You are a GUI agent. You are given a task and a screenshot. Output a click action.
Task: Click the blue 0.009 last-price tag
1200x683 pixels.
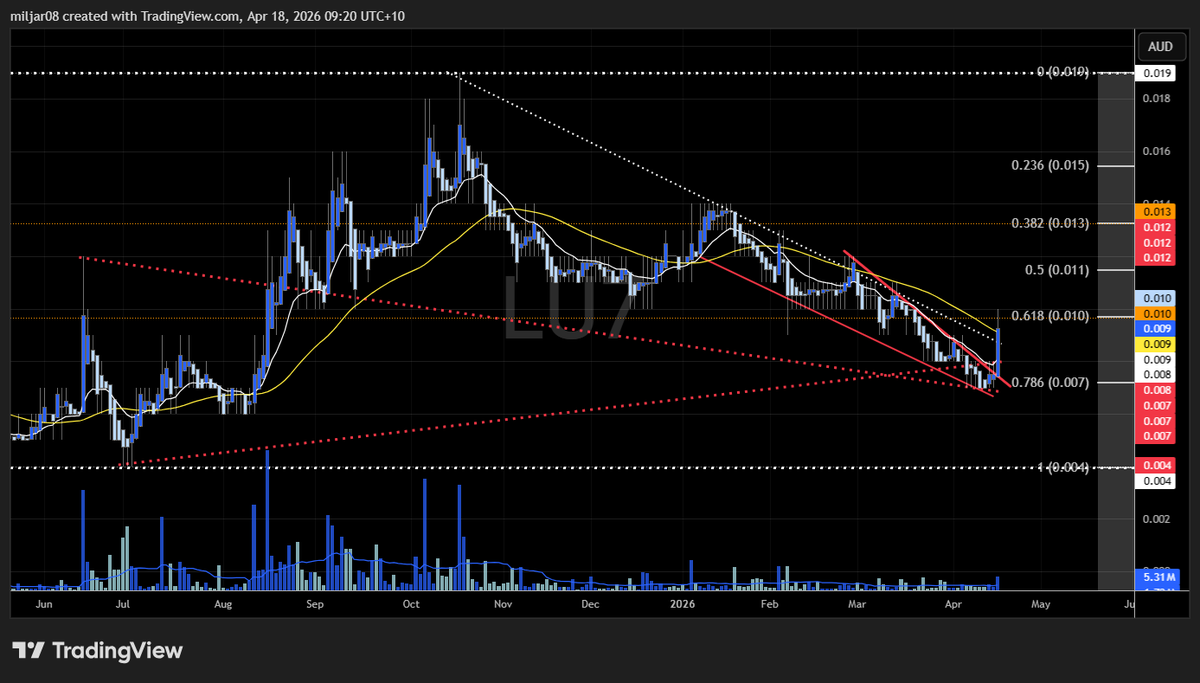[1156, 327]
